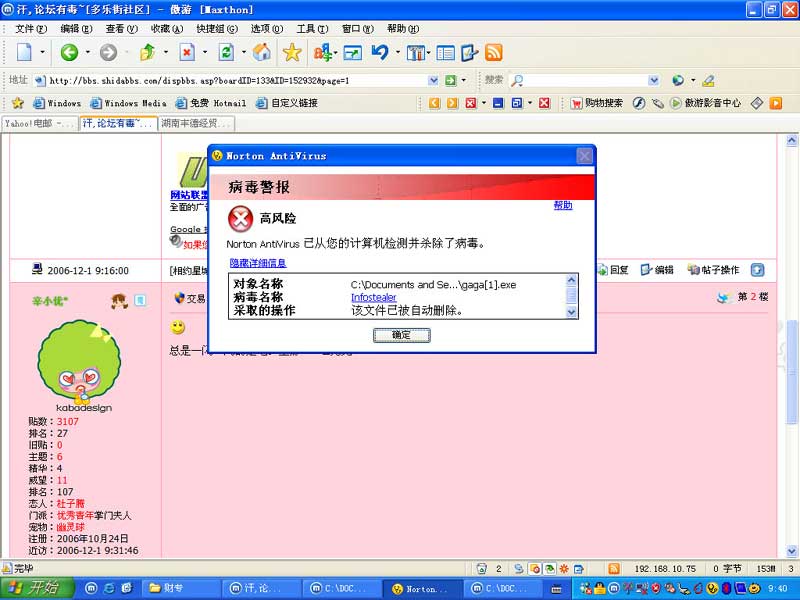Viewport: 800px width, 600px height.
Task: Click the 帮助 link in Norton dialog
Action: coord(563,205)
